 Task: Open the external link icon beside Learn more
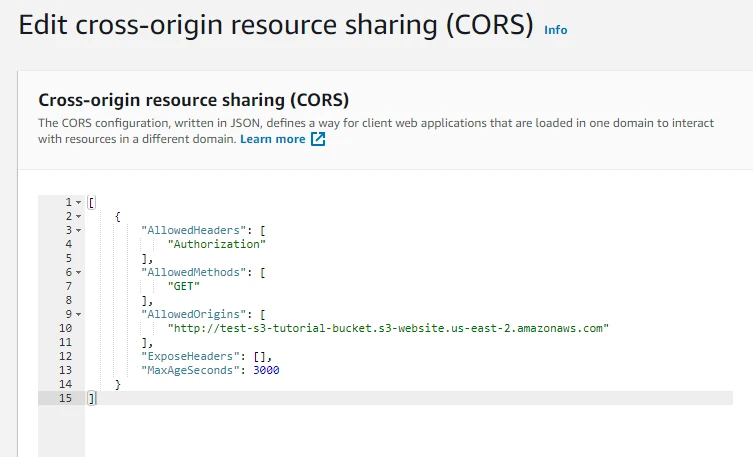tap(318, 139)
